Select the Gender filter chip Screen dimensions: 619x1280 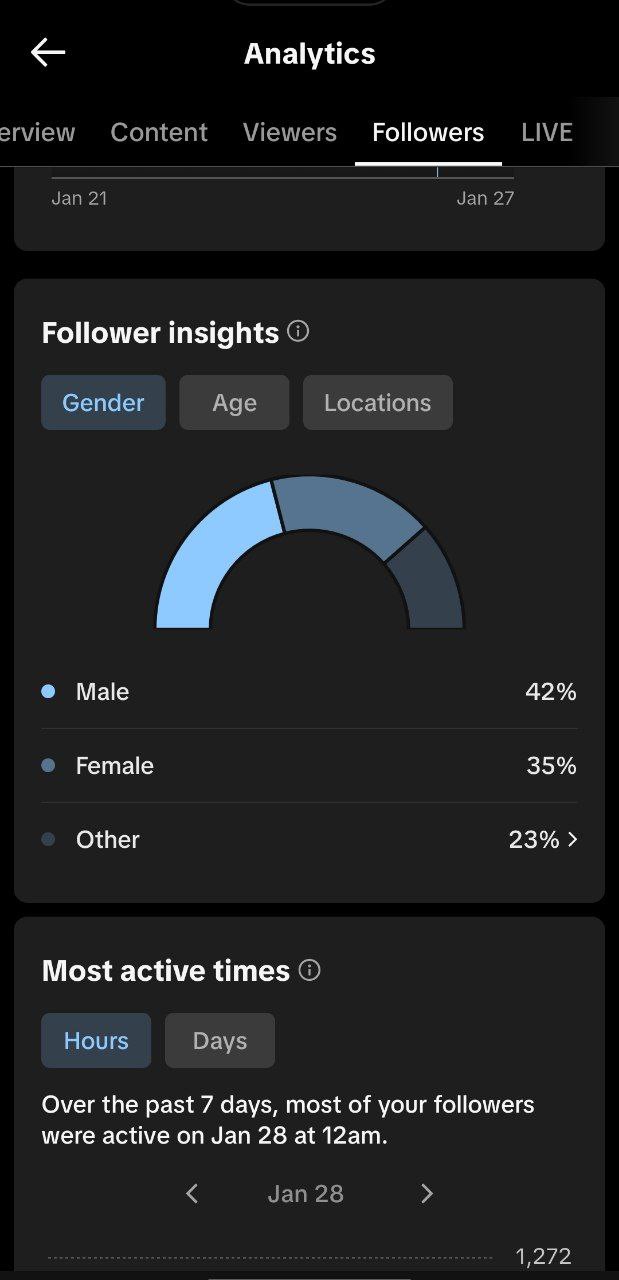click(103, 403)
